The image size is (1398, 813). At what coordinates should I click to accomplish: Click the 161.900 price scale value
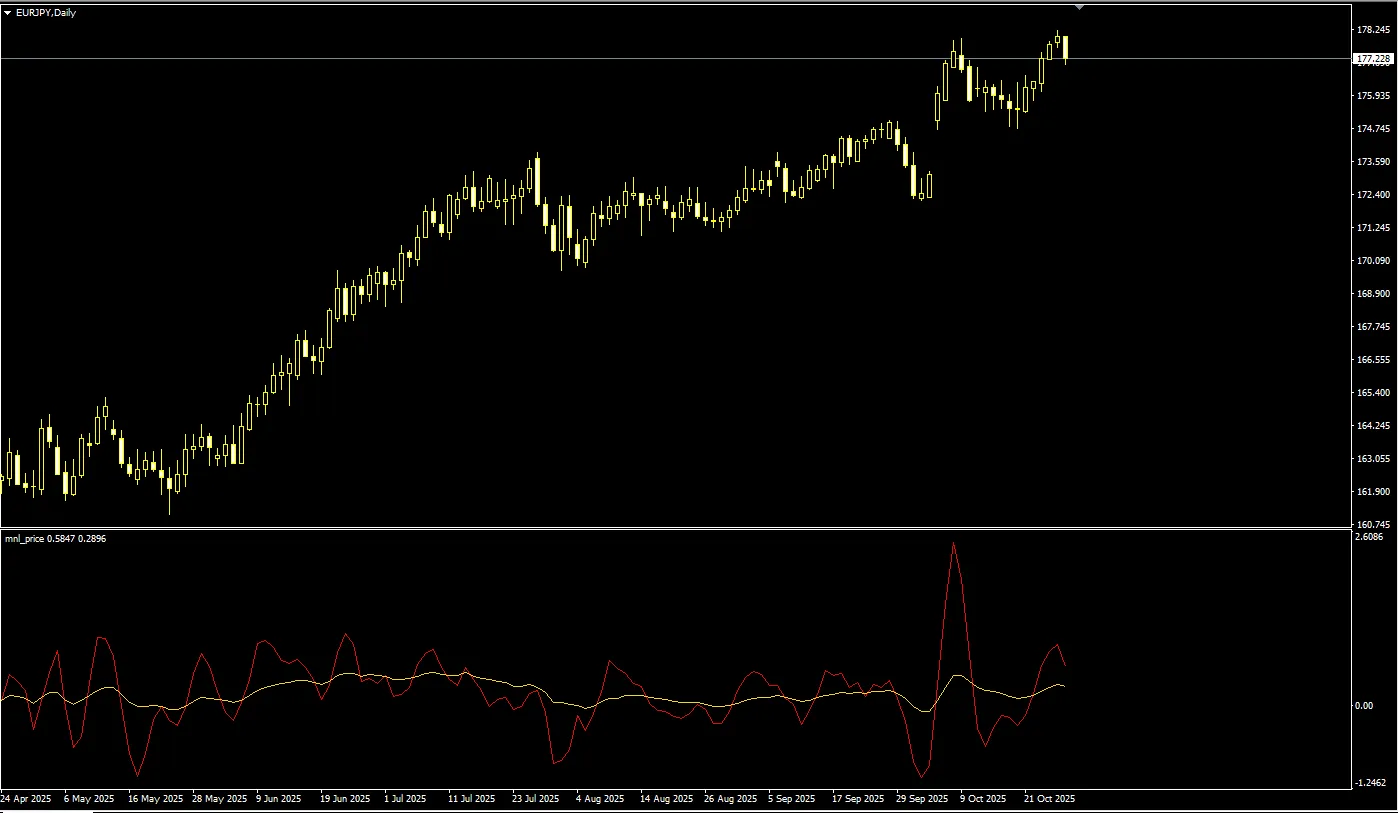pyautogui.click(x=1373, y=492)
